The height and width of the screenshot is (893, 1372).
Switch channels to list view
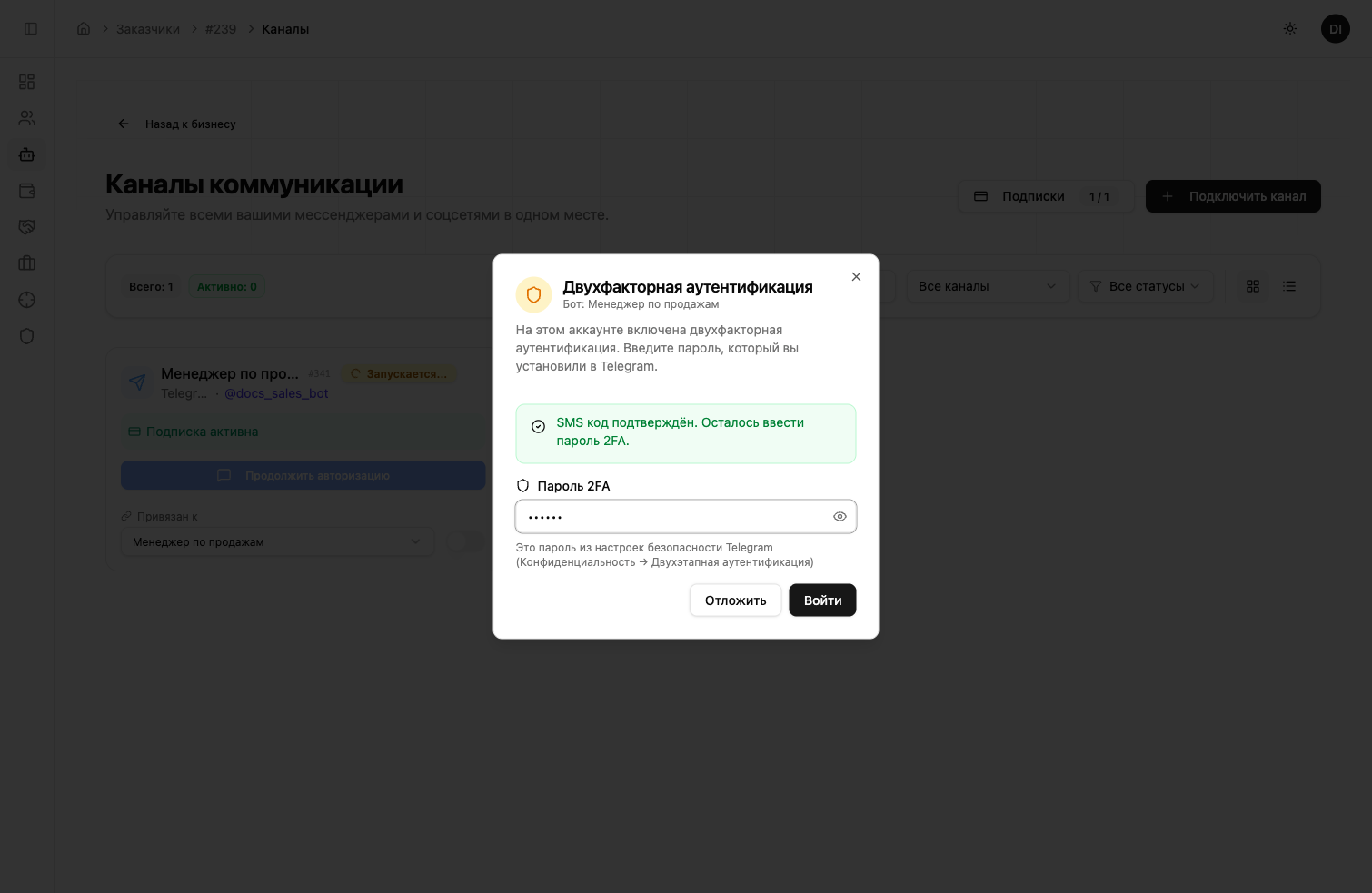[1289, 286]
